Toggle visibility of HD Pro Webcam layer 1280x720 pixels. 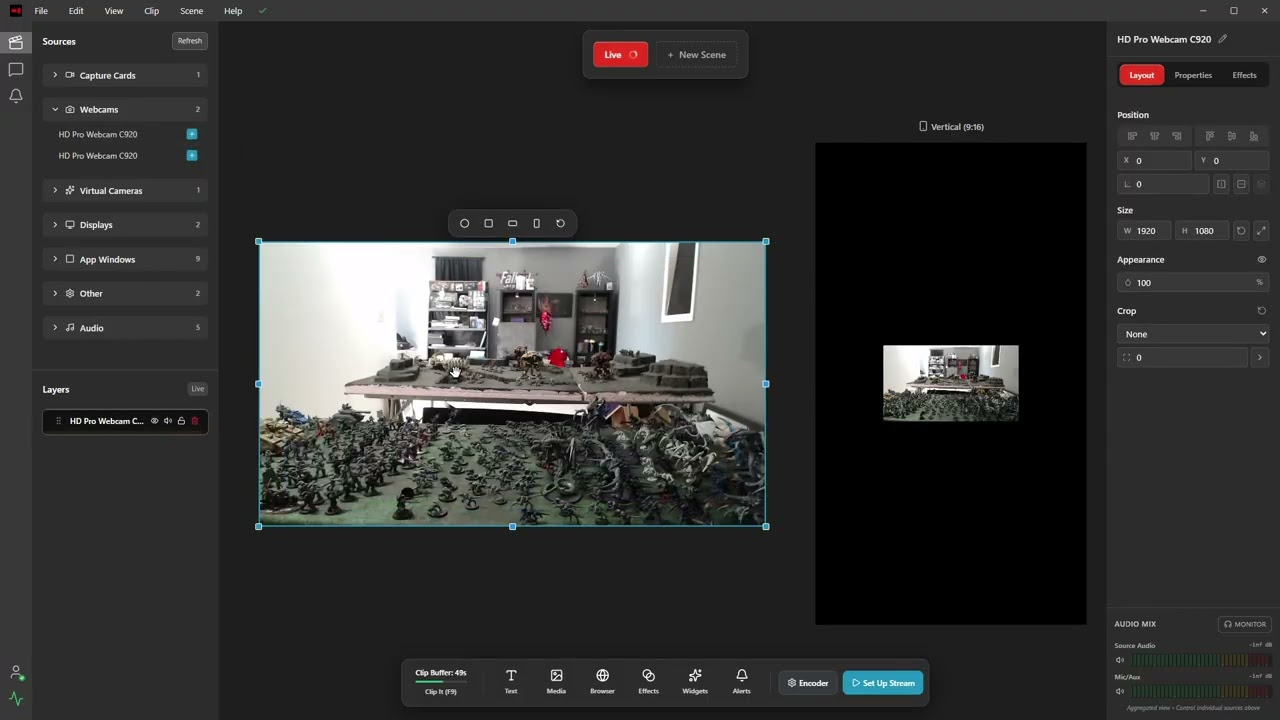click(154, 421)
